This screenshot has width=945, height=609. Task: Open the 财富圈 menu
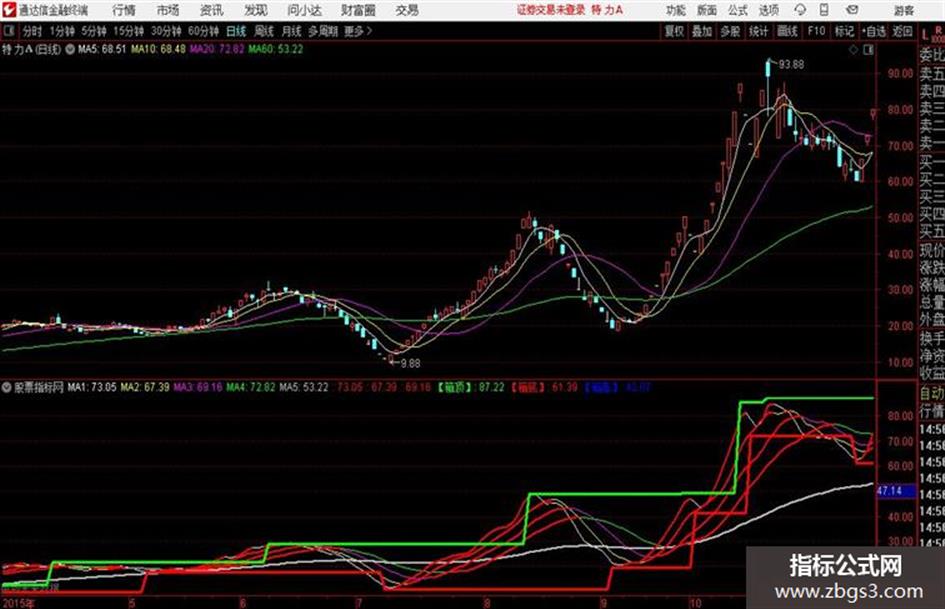click(358, 10)
